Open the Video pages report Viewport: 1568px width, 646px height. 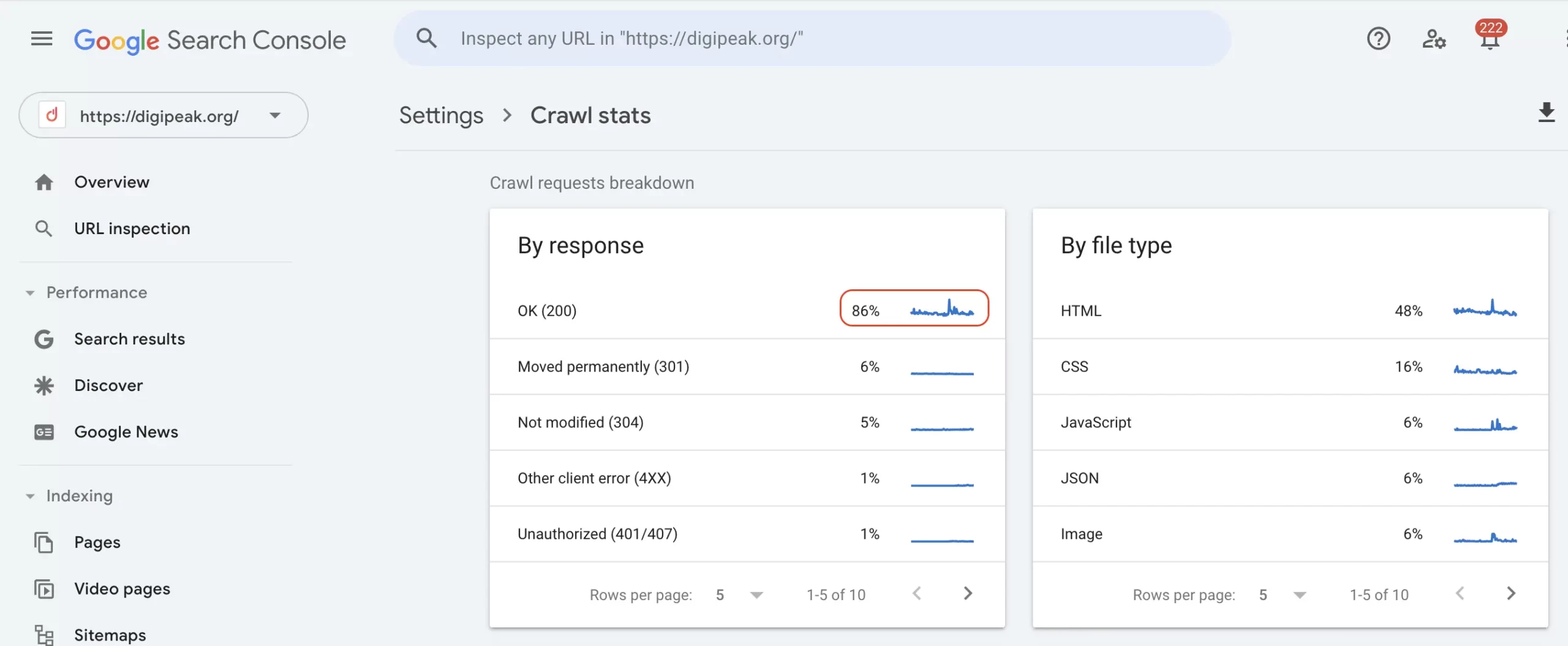click(x=122, y=589)
